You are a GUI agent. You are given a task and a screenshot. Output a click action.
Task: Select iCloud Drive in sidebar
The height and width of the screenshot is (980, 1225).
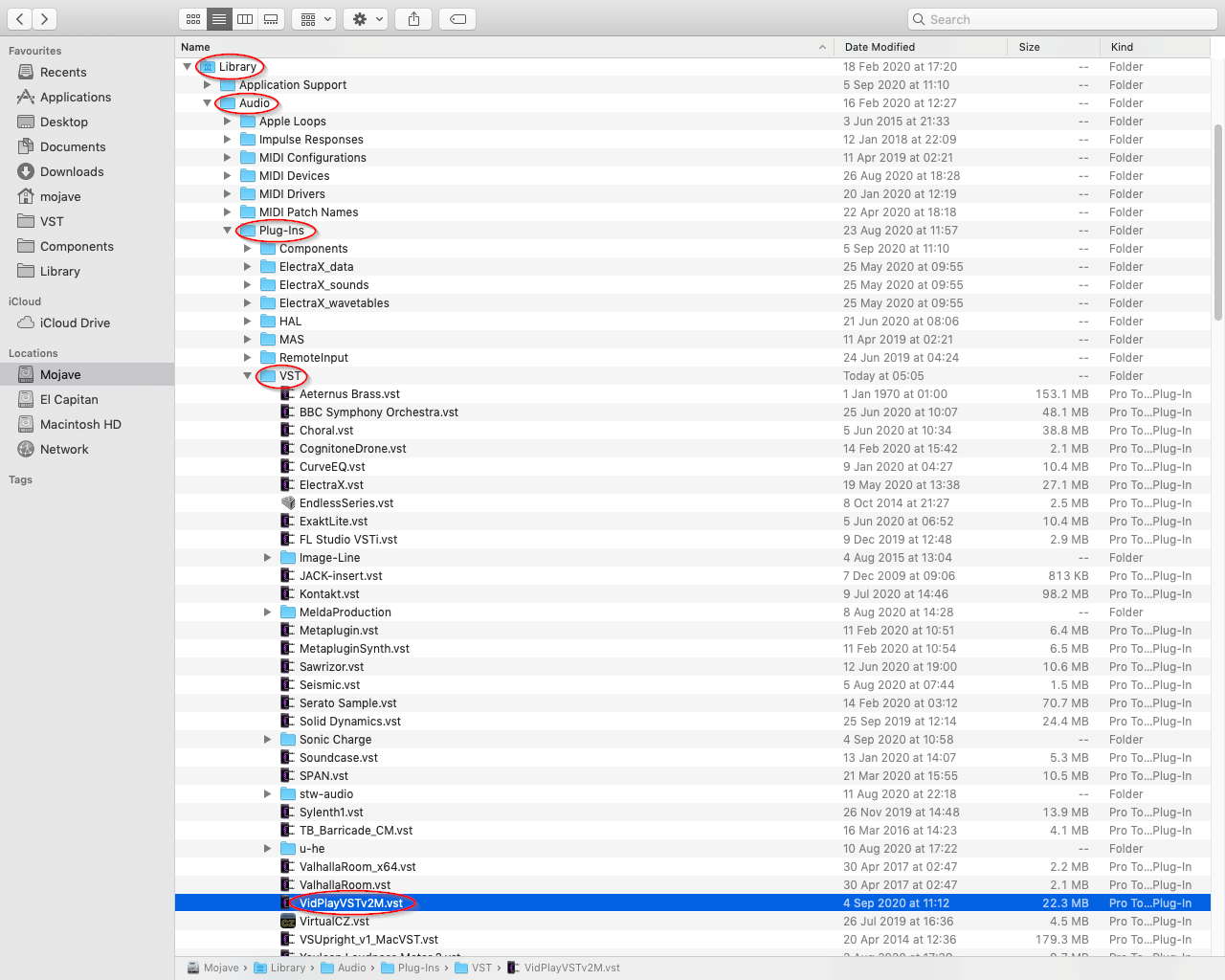point(75,323)
